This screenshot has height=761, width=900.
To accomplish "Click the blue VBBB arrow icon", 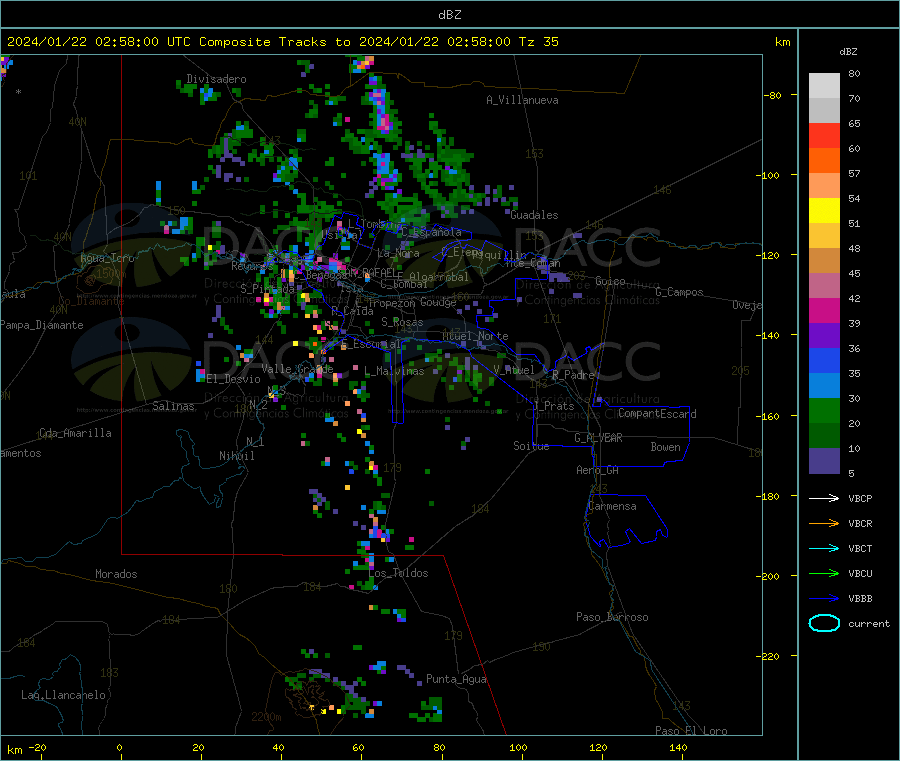I will click(x=824, y=599).
